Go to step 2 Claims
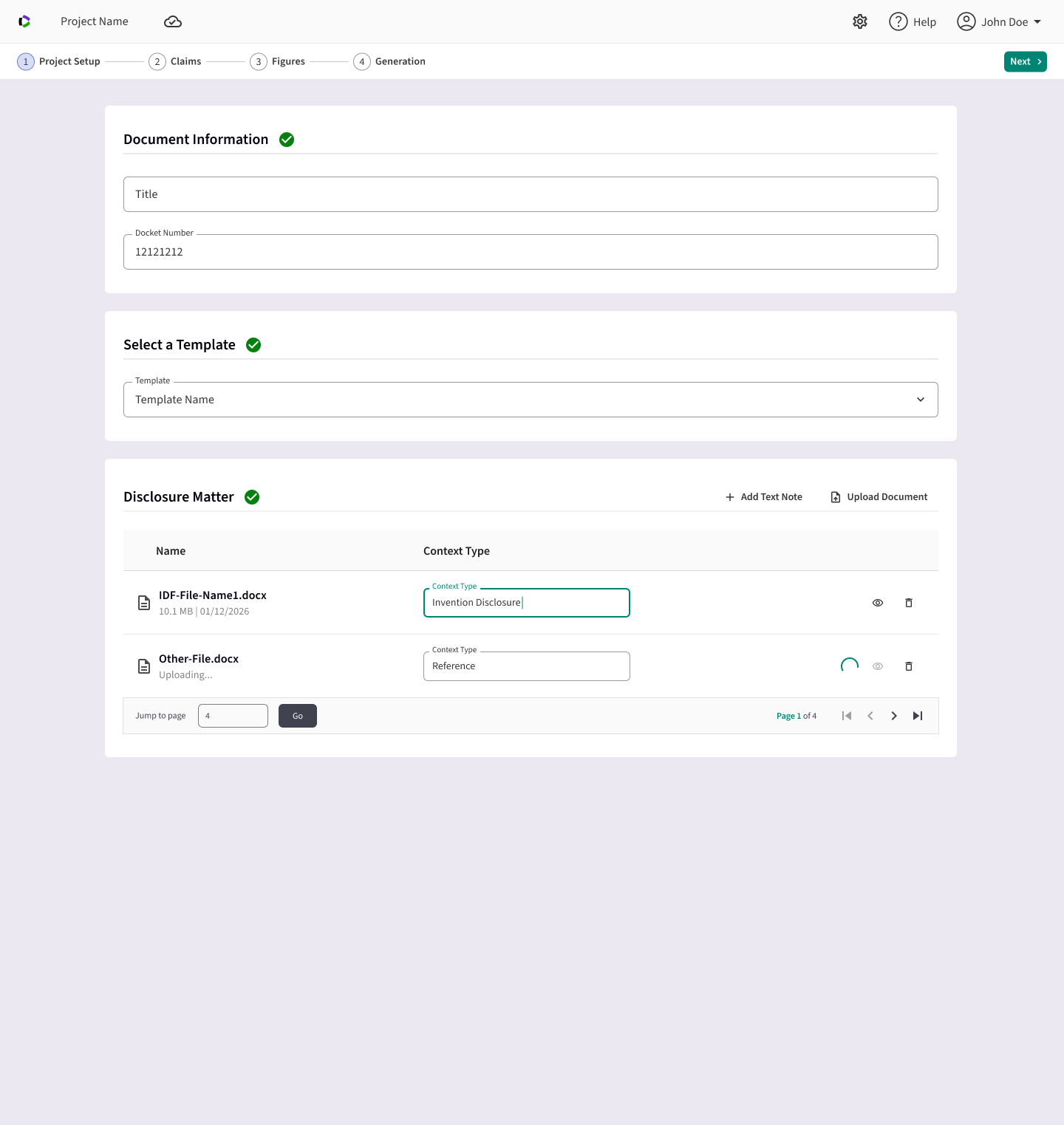The width and height of the screenshot is (1064, 1125). click(175, 61)
